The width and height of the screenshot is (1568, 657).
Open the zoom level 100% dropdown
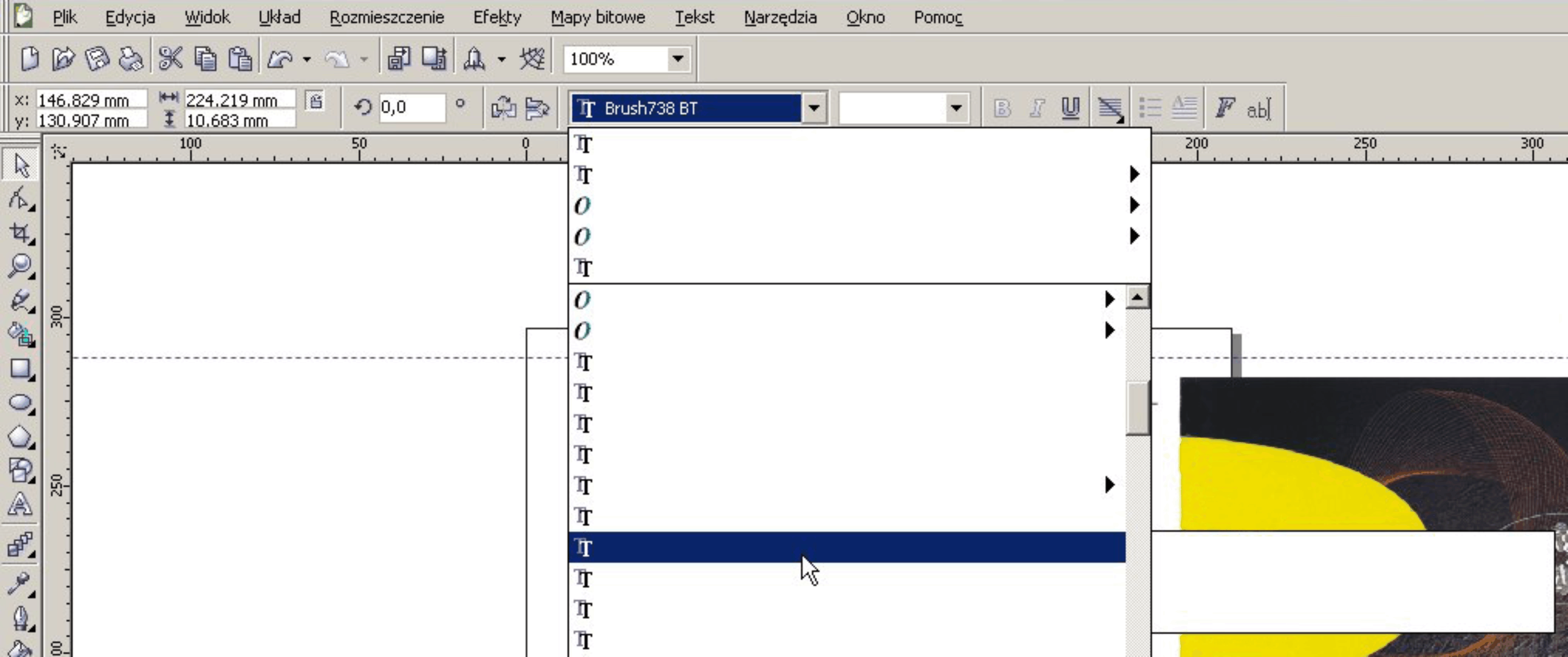[x=678, y=59]
